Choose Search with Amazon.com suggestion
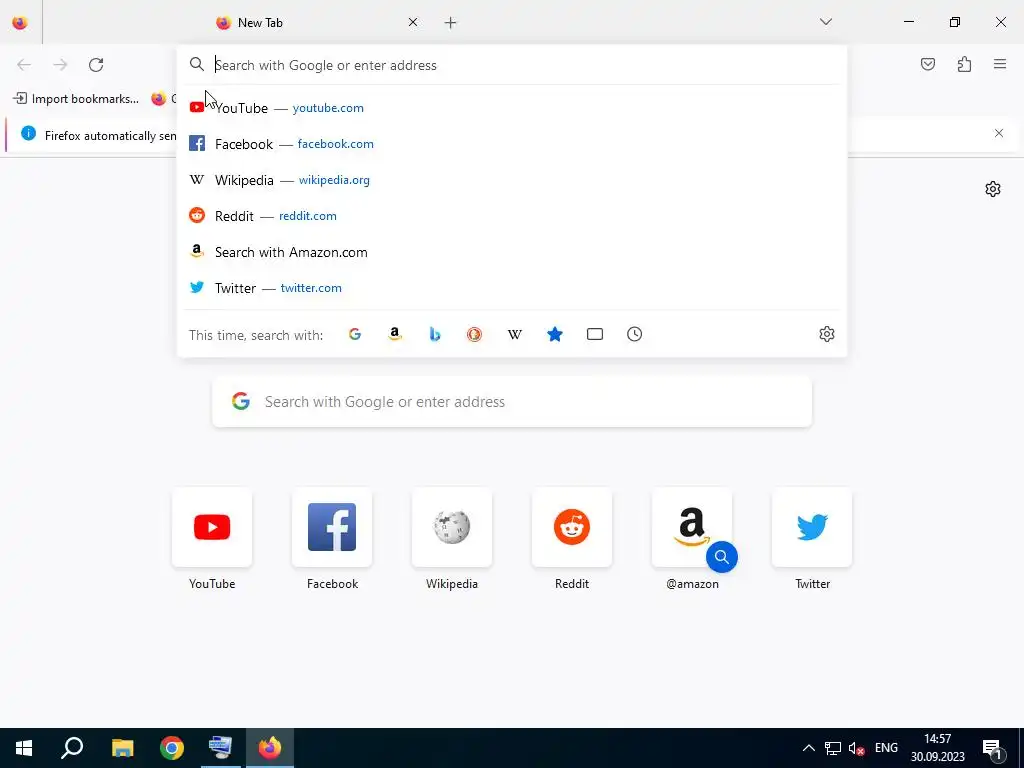Screen dimensions: 1024x768 point(512,252)
